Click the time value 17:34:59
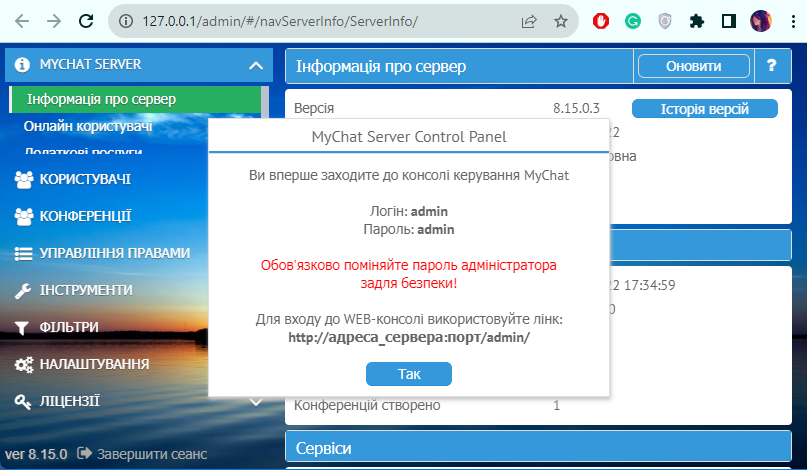Image resolution: width=807 pixels, height=470 pixels. point(650,285)
